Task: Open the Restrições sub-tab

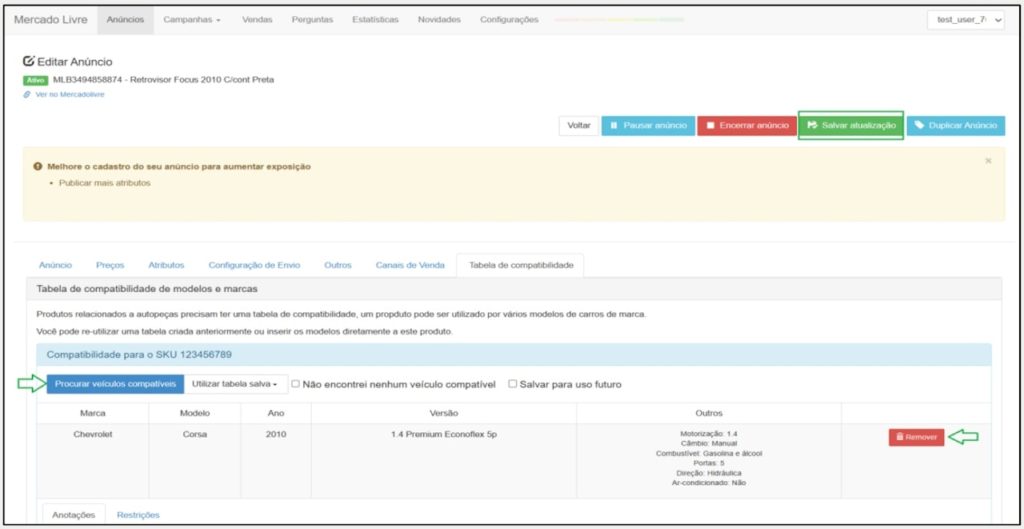Action: 138,515
